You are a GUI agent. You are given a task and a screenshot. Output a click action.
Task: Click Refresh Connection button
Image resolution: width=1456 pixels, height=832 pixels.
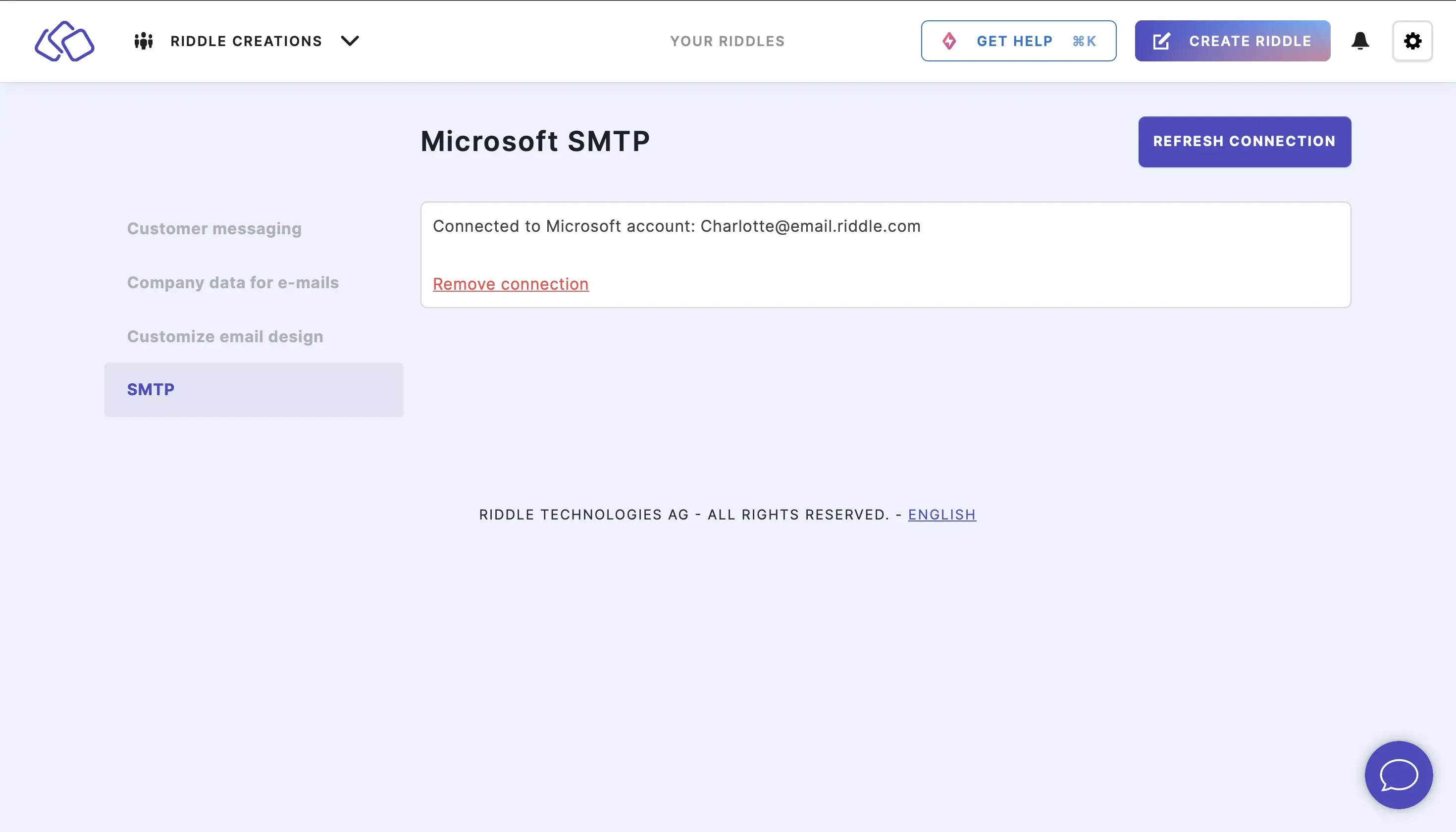tap(1244, 142)
